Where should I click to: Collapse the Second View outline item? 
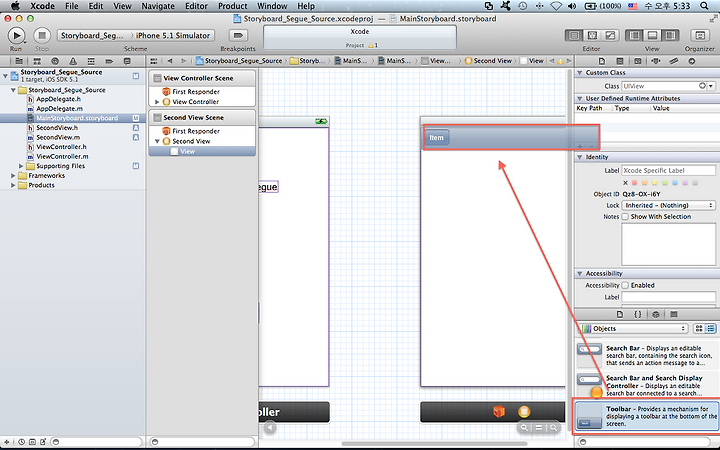[157, 141]
